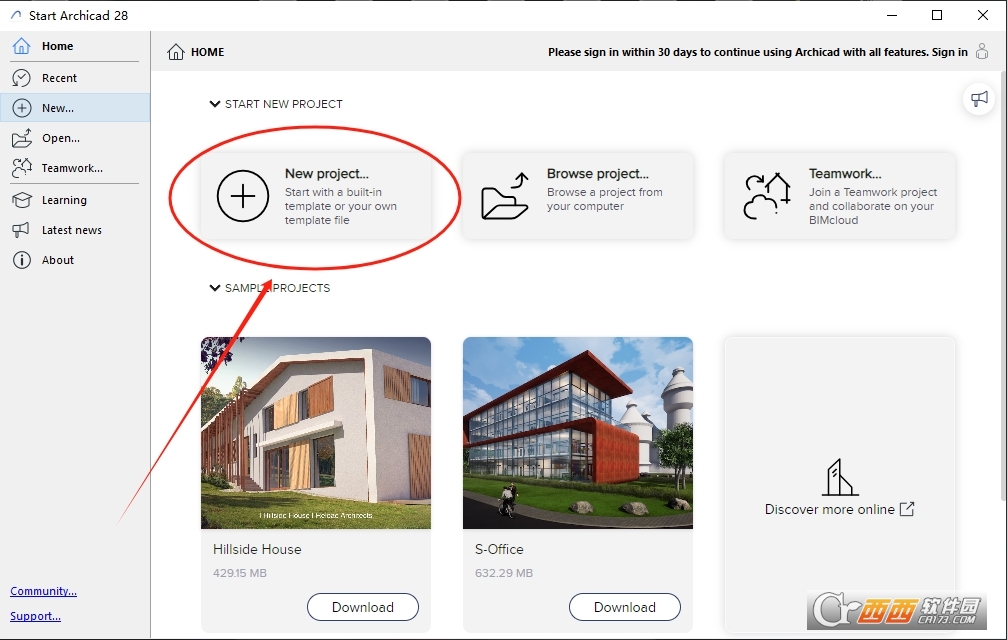Open the Community... link
The height and width of the screenshot is (640, 1007).
(x=44, y=591)
